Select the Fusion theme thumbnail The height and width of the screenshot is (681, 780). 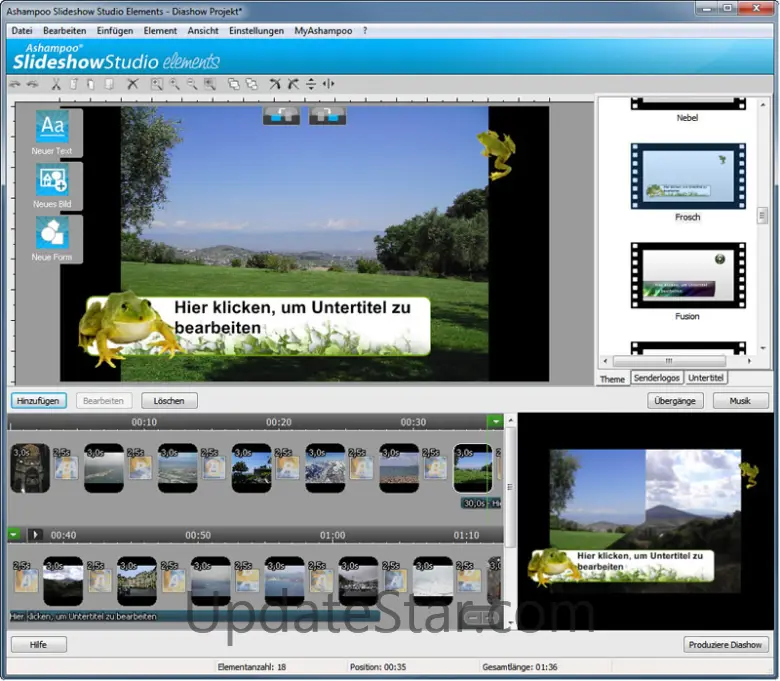click(687, 275)
